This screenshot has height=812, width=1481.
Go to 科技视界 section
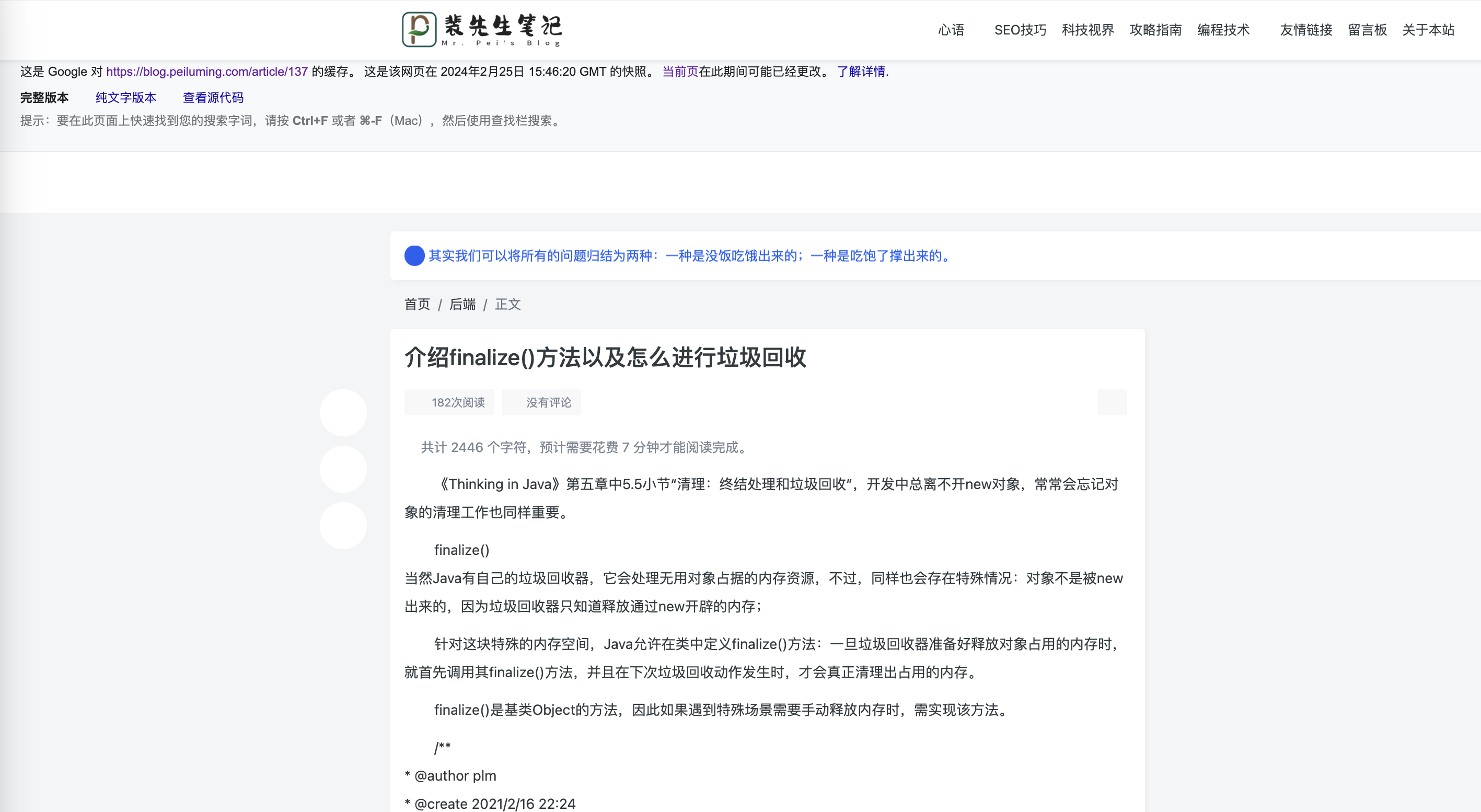[x=1087, y=30]
